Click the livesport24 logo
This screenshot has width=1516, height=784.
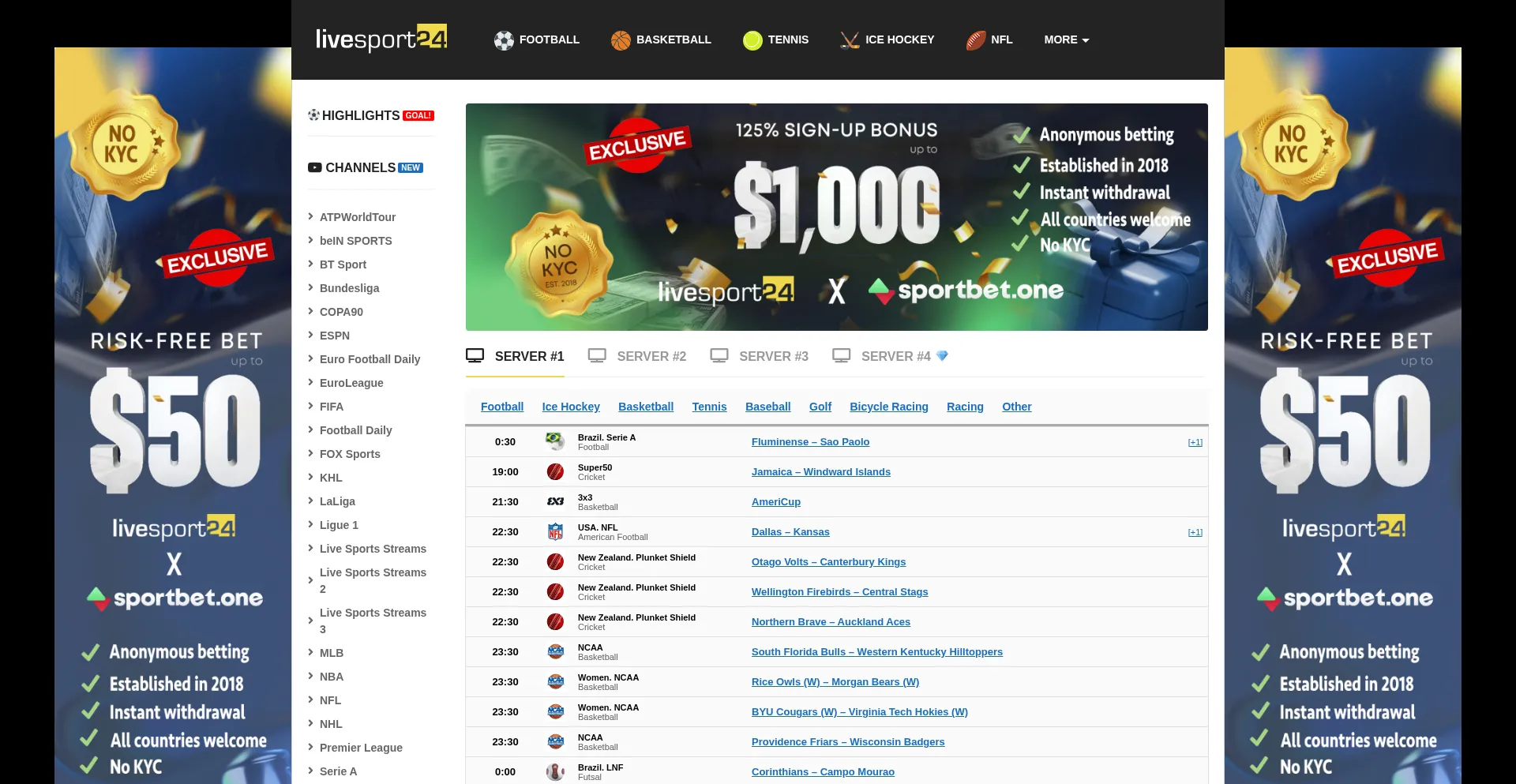[381, 39]
